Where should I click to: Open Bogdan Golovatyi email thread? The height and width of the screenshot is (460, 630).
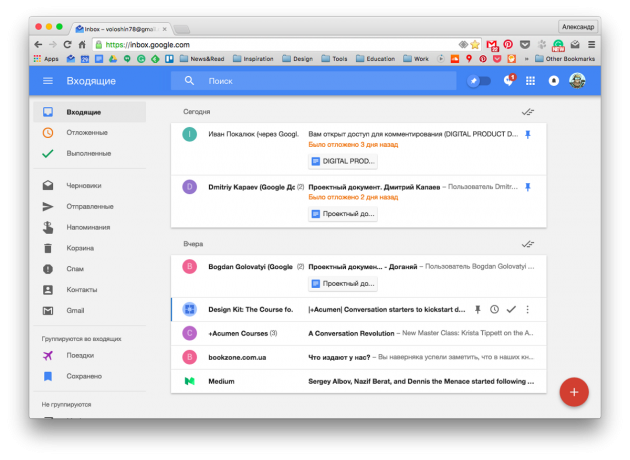358,276
